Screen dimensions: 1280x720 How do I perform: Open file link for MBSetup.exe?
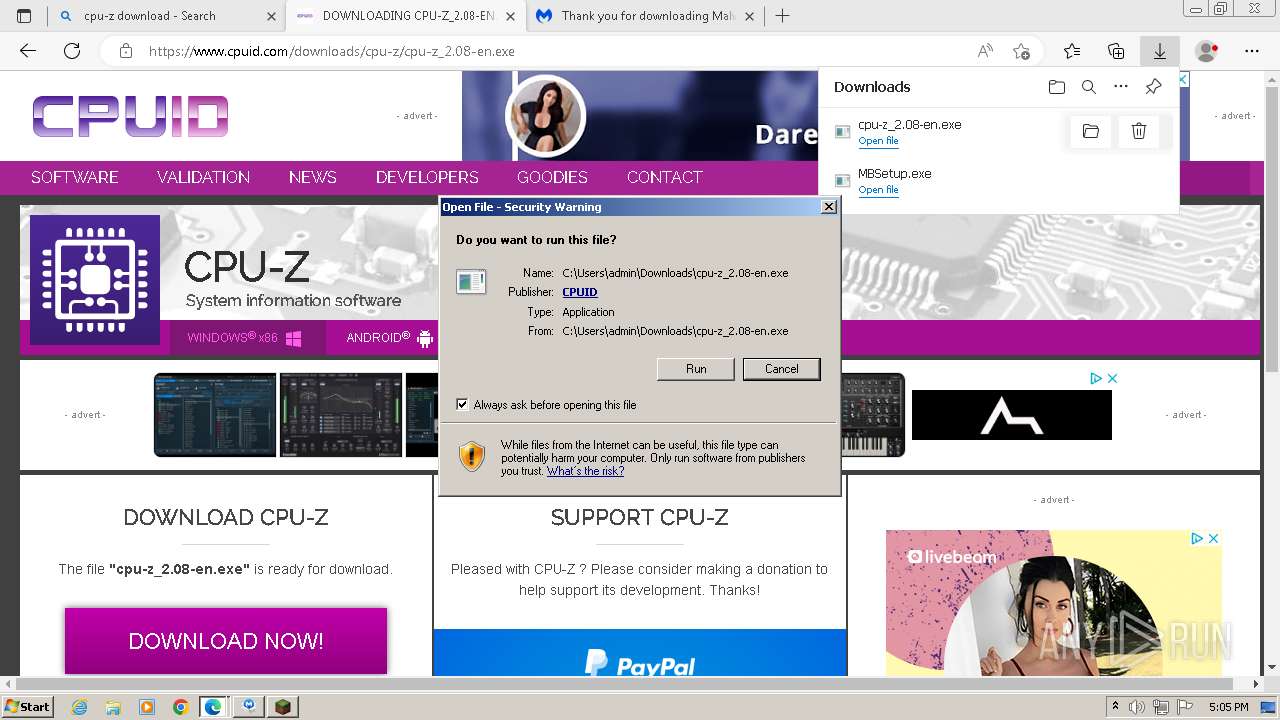pos(878,190)
